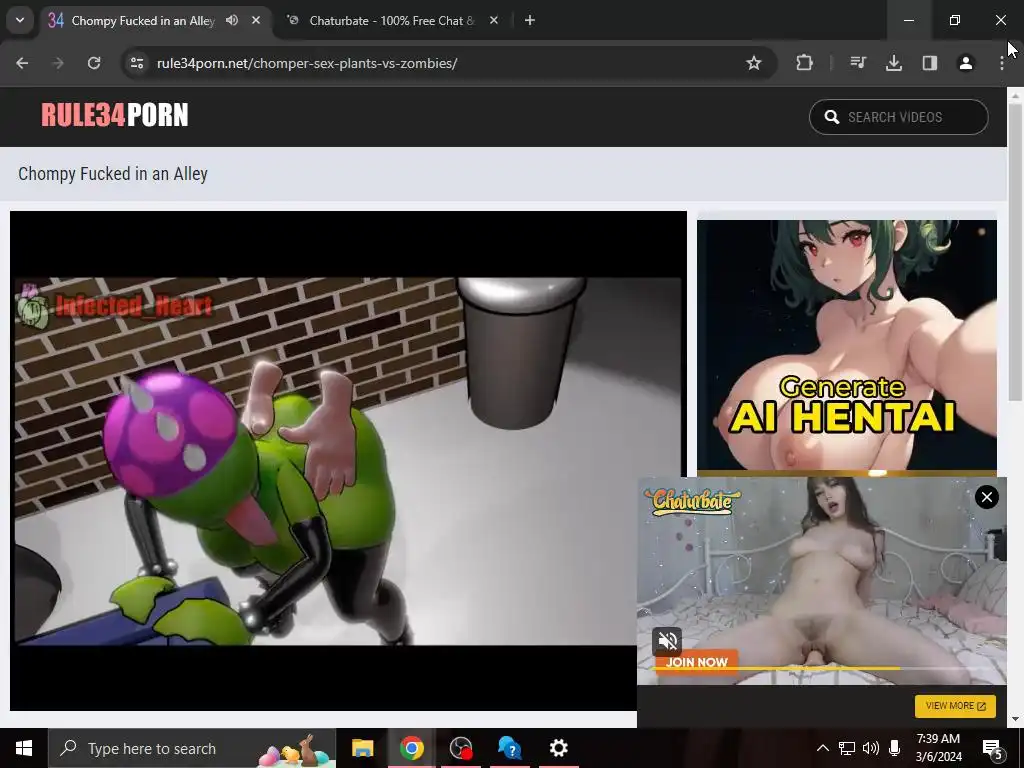
Task: Close the Chaturbate popup ad
Action: coord(987,497)
